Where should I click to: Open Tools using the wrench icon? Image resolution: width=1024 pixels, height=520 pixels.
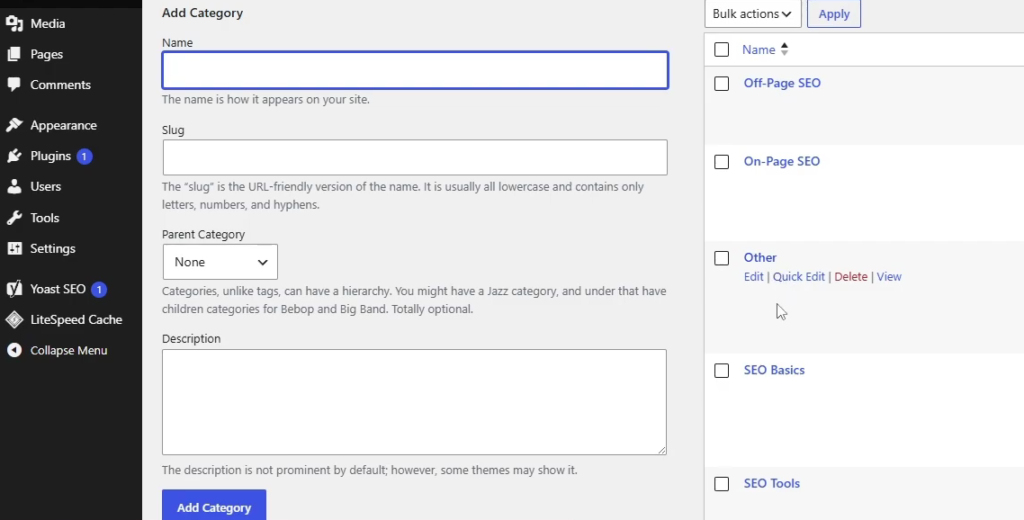coord(14,218)
